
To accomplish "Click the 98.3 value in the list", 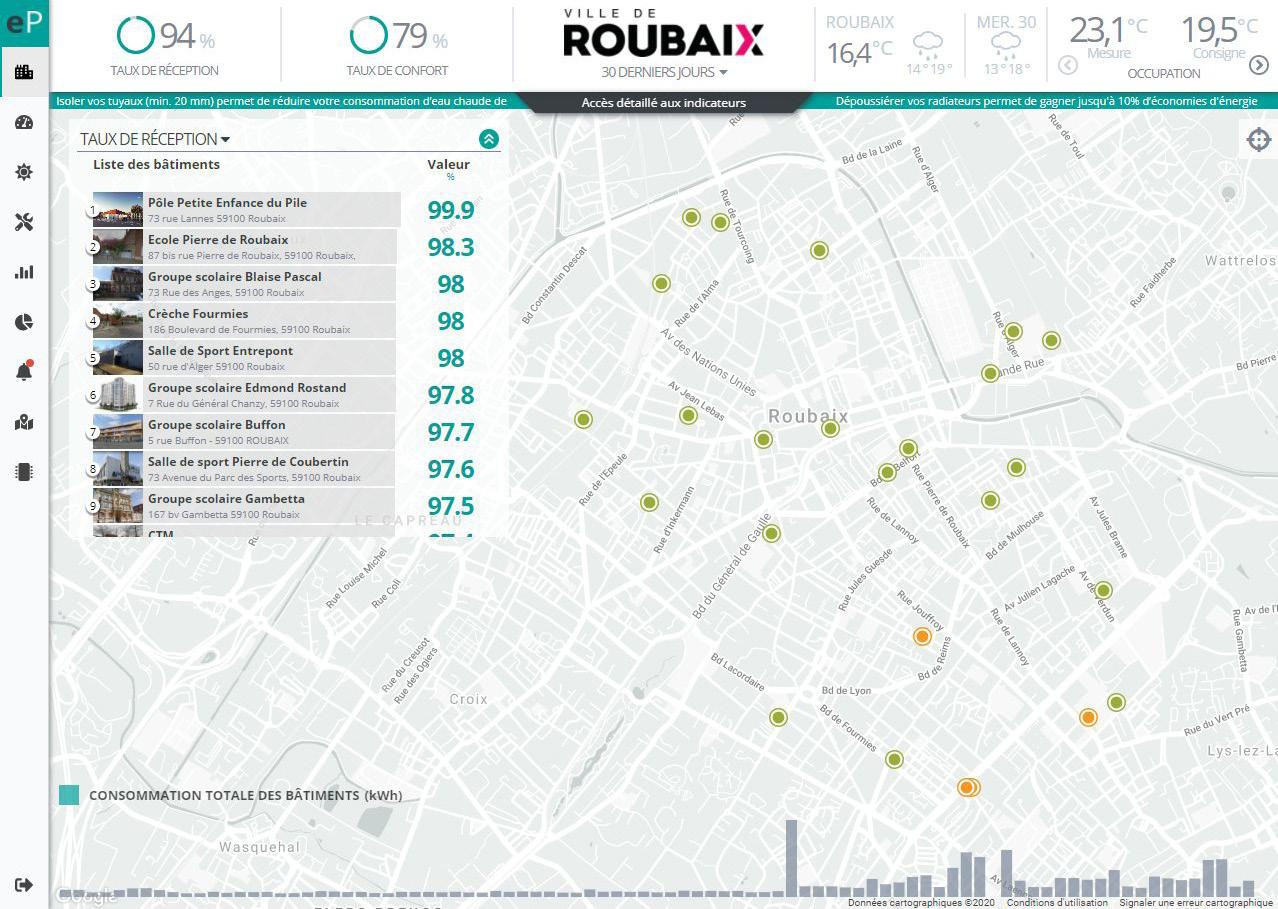I will click(x=451, y=247).
